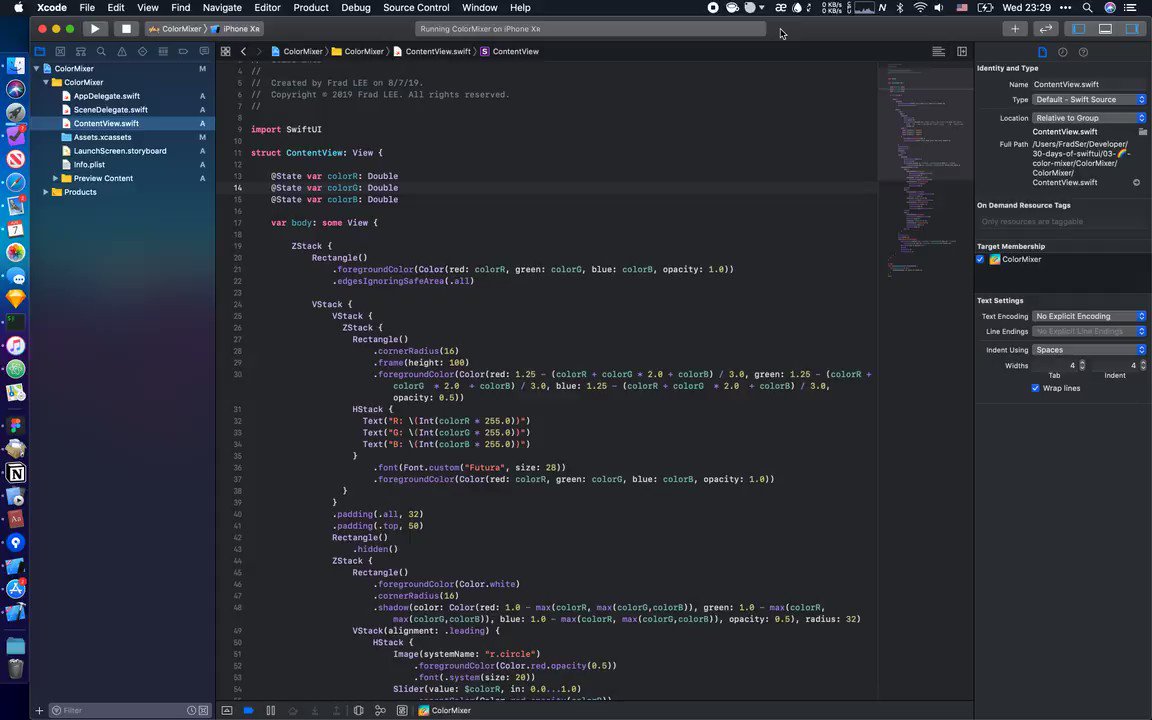
Task: Go forward in editor history
Action: point(259,51)
